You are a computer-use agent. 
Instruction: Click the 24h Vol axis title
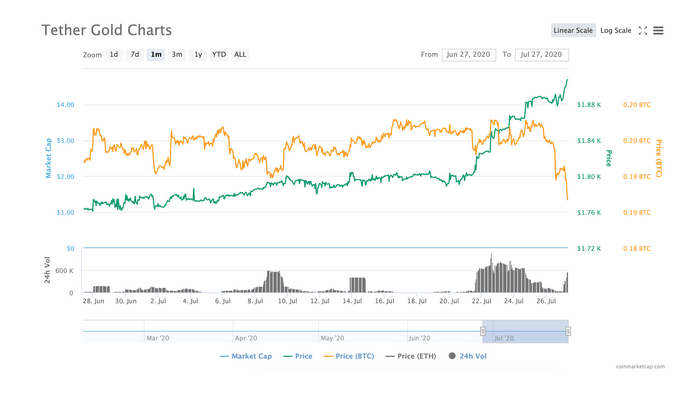[x=47, y=270]
